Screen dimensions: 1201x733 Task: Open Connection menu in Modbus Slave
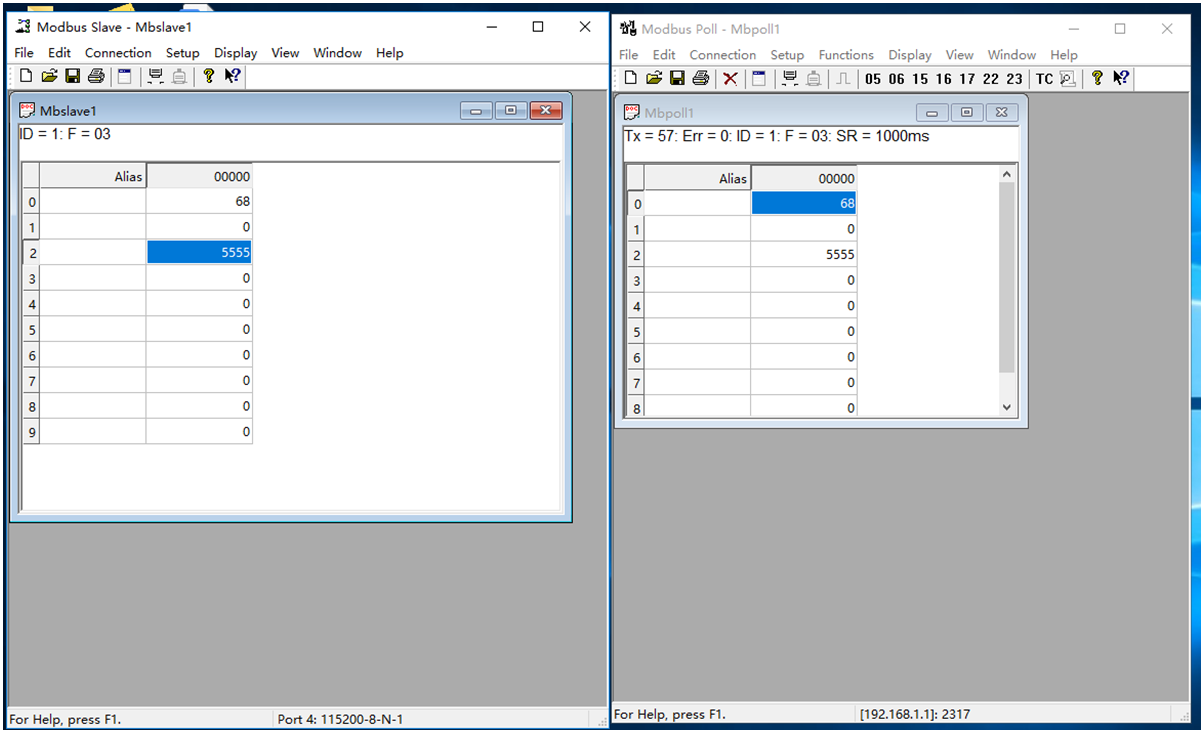point(118,53)
